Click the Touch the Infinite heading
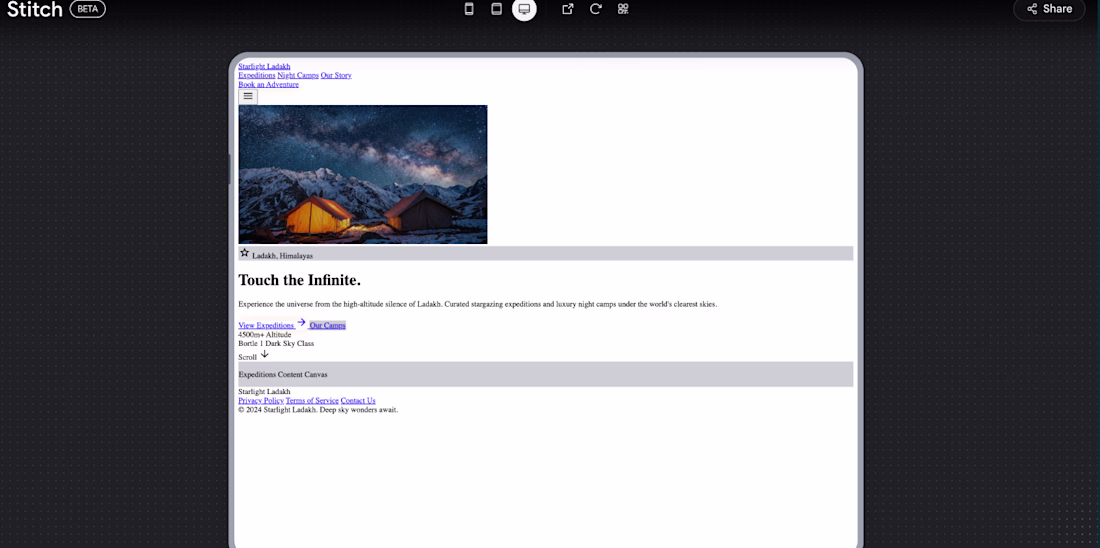The image size is (1100, 548). [x=300, y=280]
